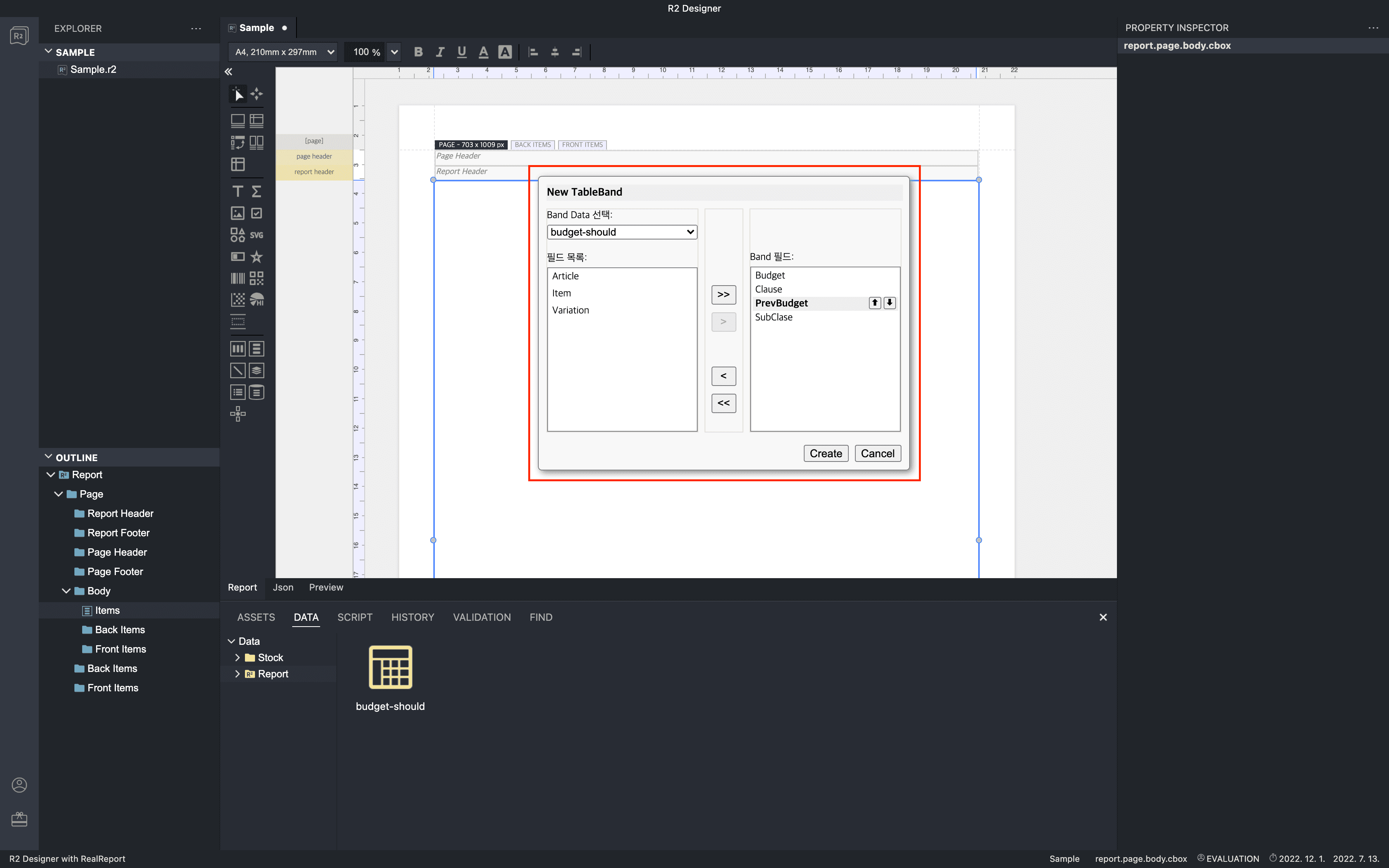This screenshot has height=868, width=1389.
Task: Select the QR code tool
Action: [x=257, y=279]
